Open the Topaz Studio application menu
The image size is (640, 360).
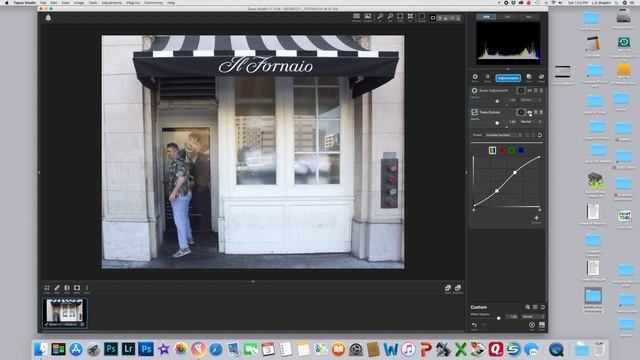click(24, 2)
